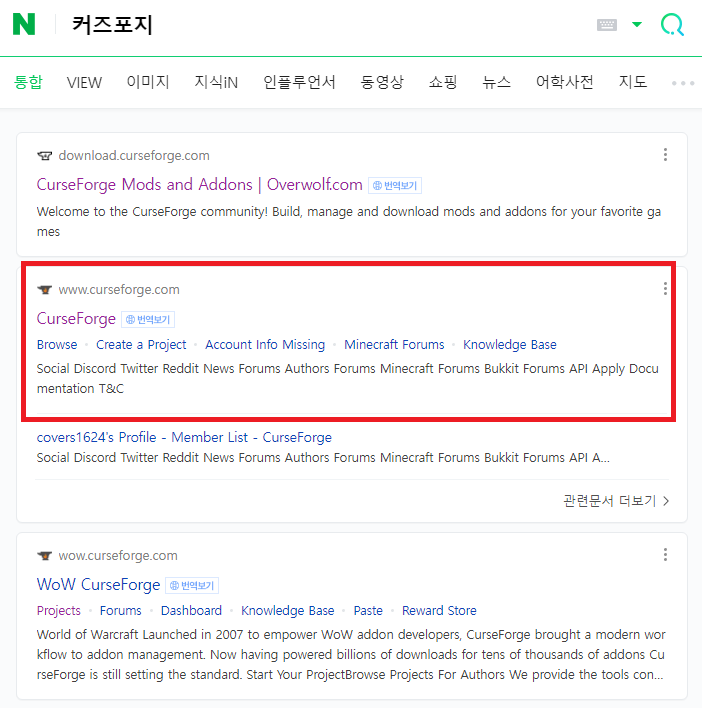702x708 pixels.
Task: Open the Create a Project sublink
Action: point(141,345)
